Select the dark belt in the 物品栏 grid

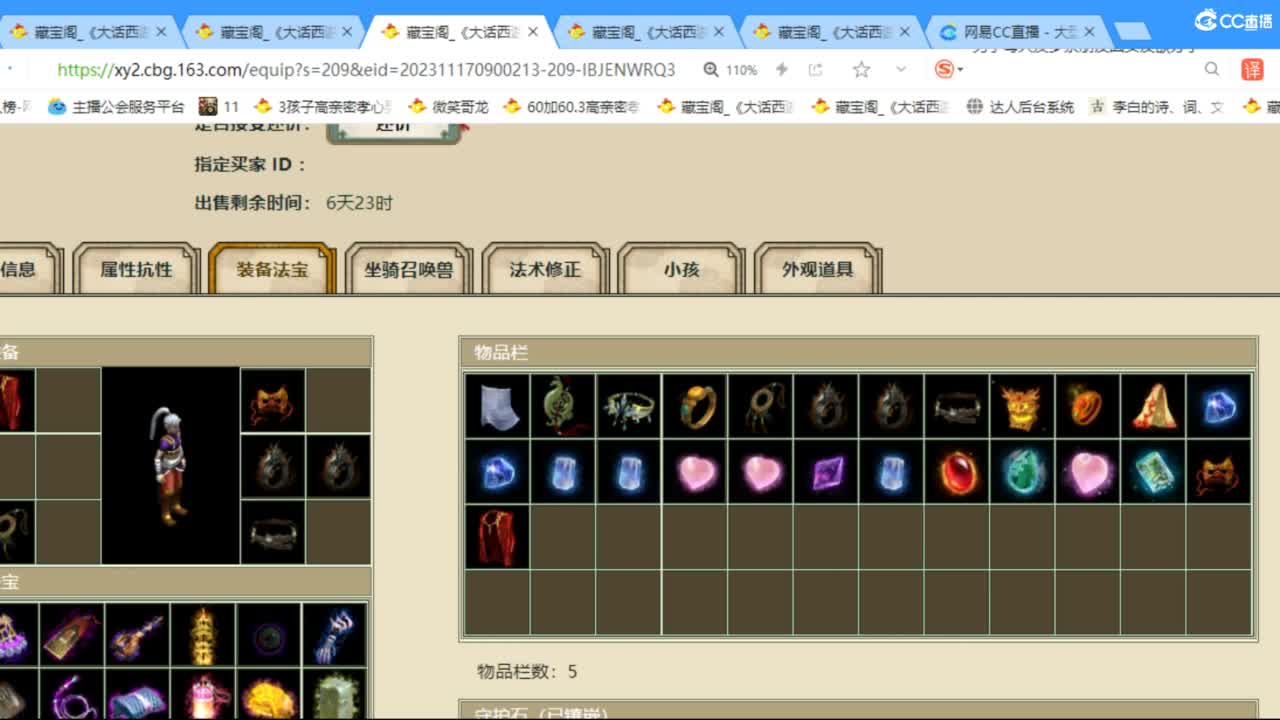957,406
